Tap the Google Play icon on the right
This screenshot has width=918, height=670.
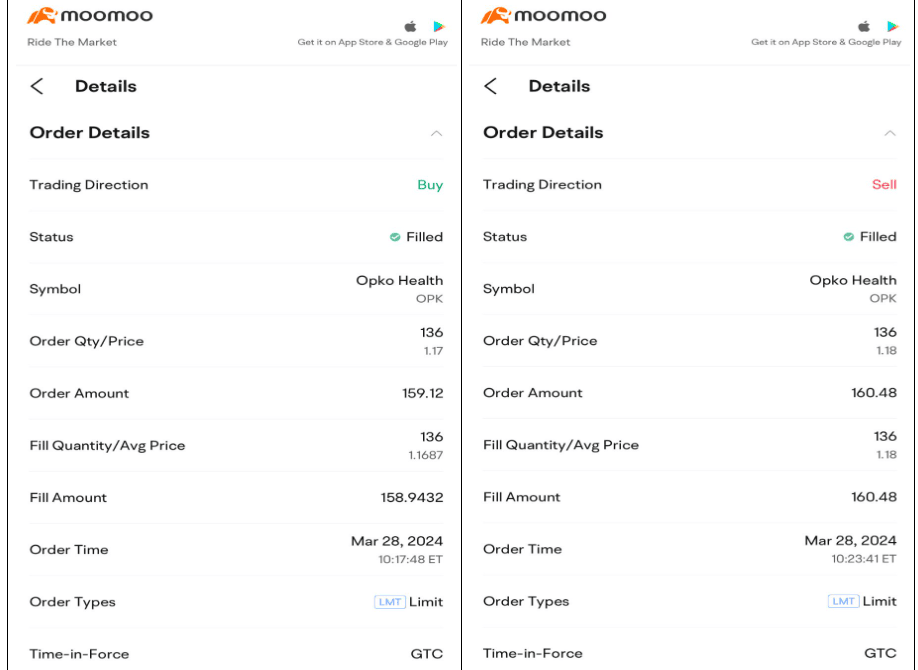tap(892, 27)
